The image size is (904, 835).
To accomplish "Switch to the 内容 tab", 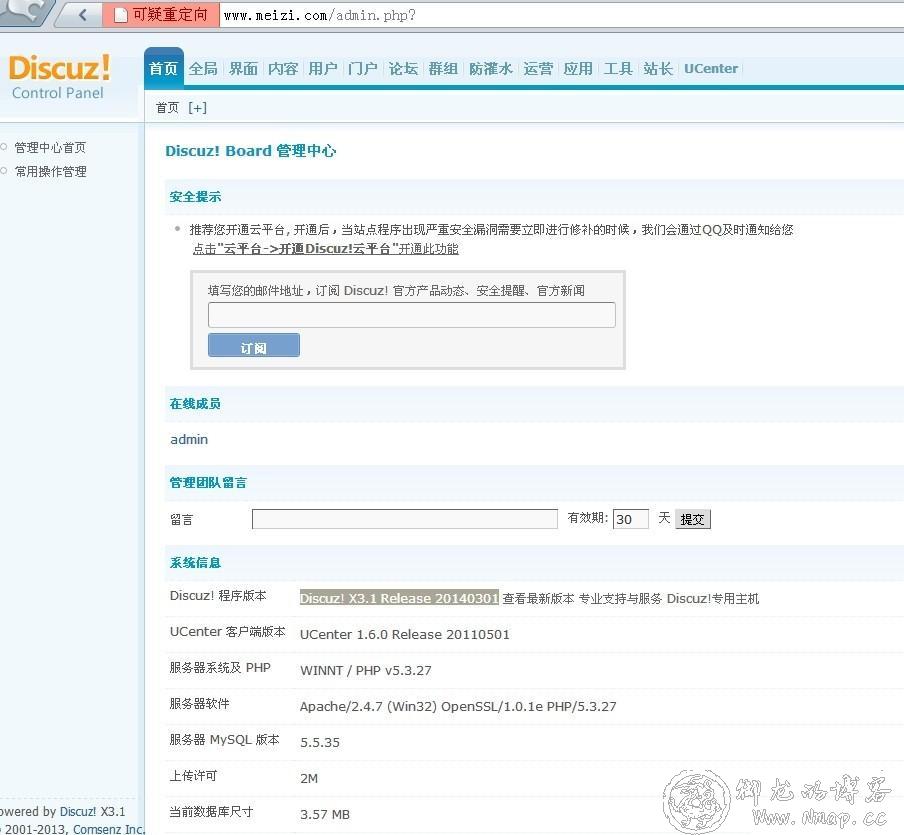I will tap(283, 69).
